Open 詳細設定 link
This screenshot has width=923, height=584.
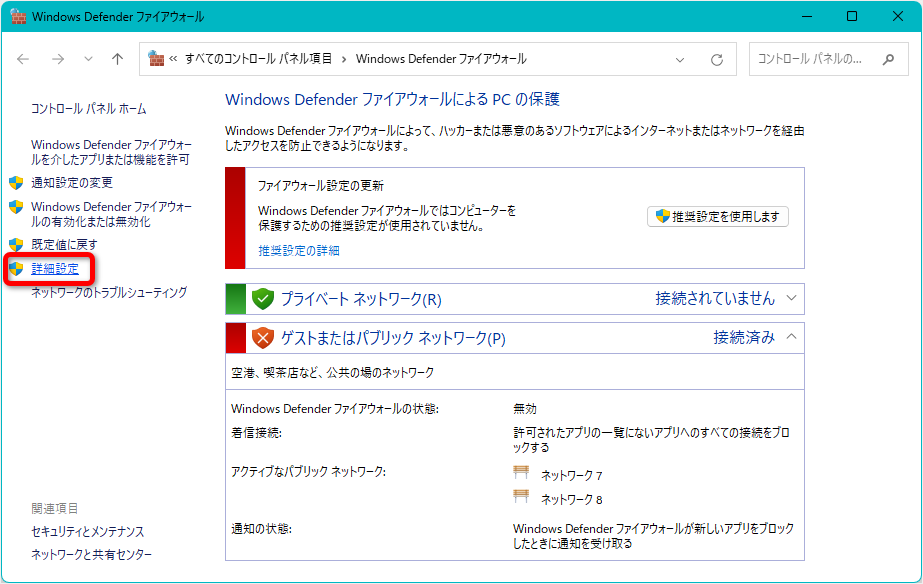click(x=55, y=269)
